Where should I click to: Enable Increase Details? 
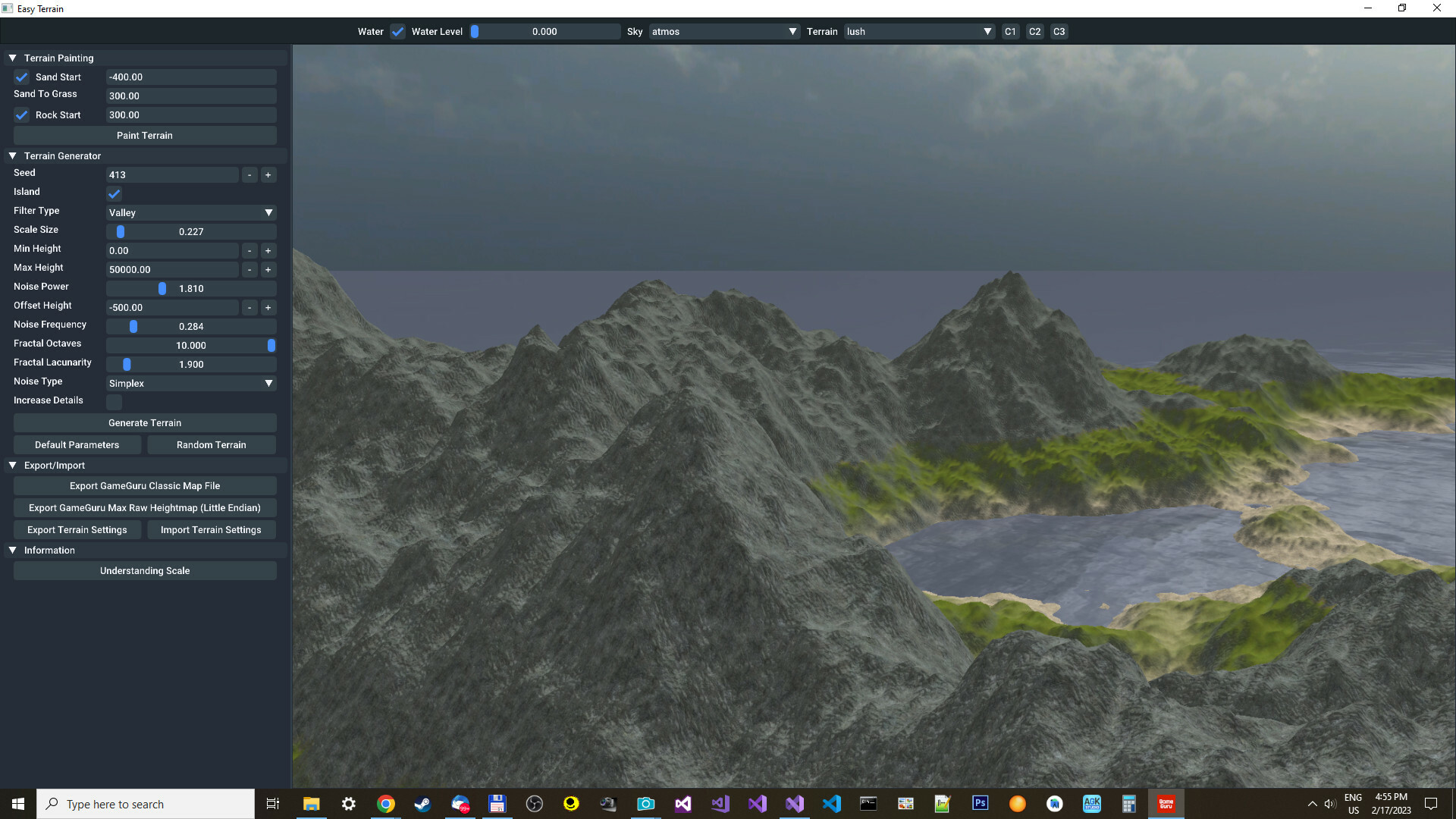tap(114, 402)
